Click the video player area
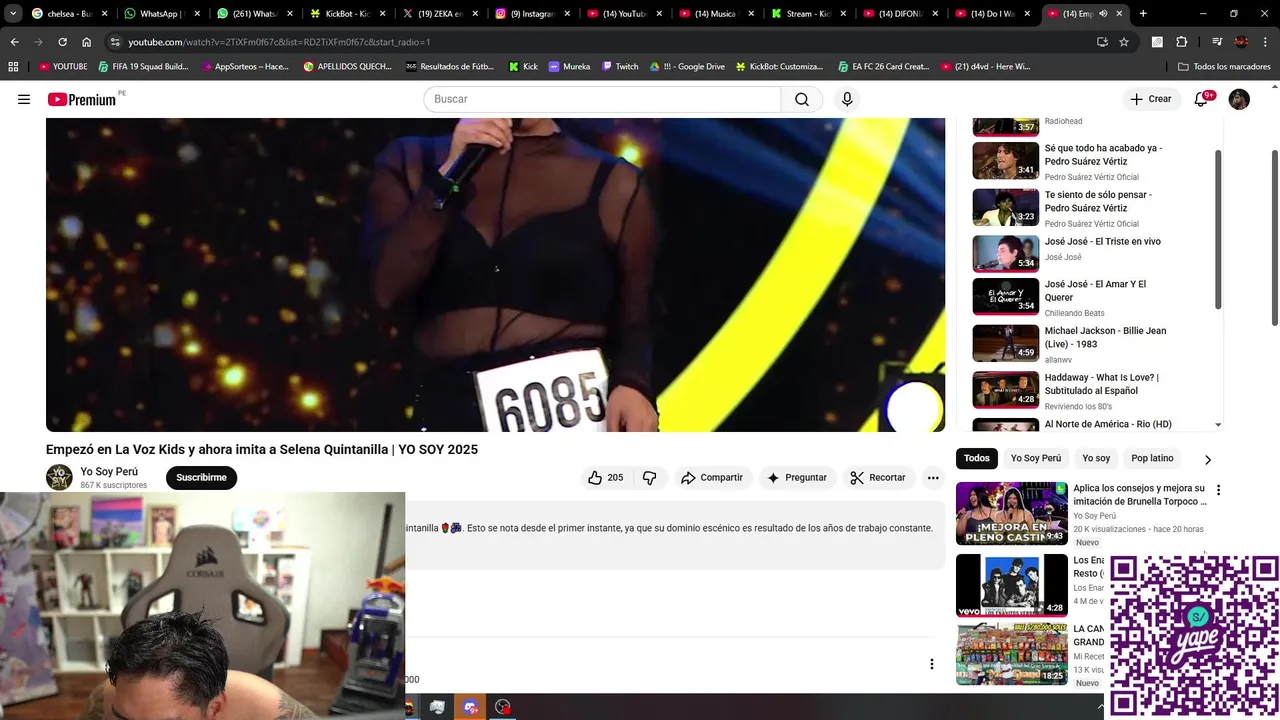Image resolution: width=1280 pixels, height=720 pixels. pos(495,275)
